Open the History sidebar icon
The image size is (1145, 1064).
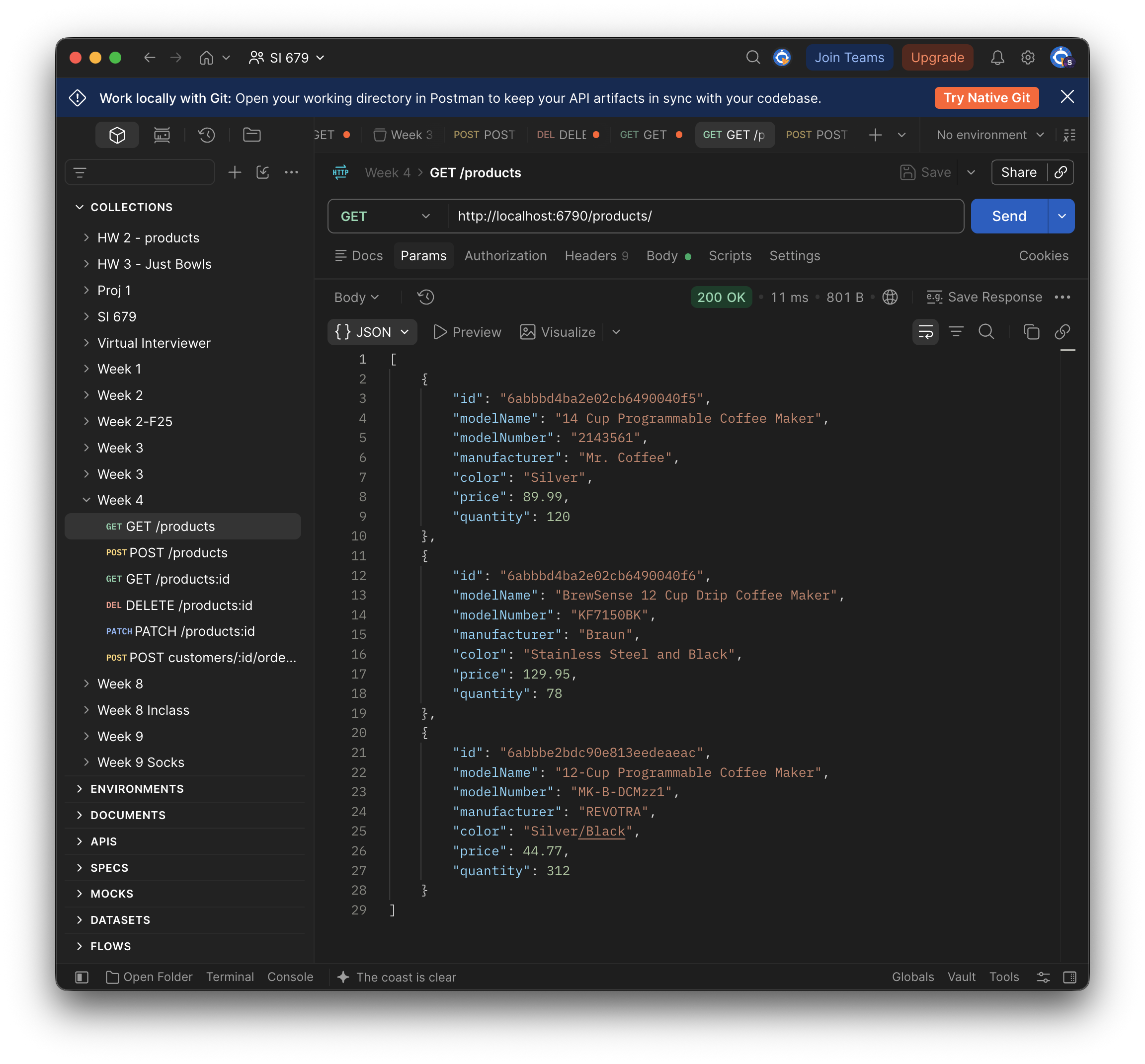pos(207,135)
